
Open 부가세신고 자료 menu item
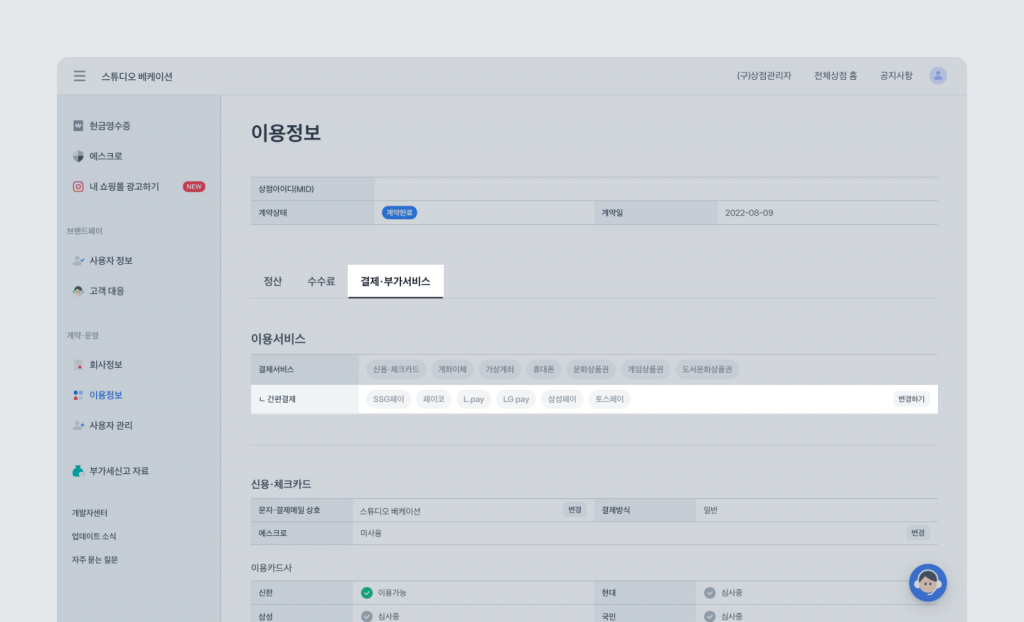click(x=119, y=471)
